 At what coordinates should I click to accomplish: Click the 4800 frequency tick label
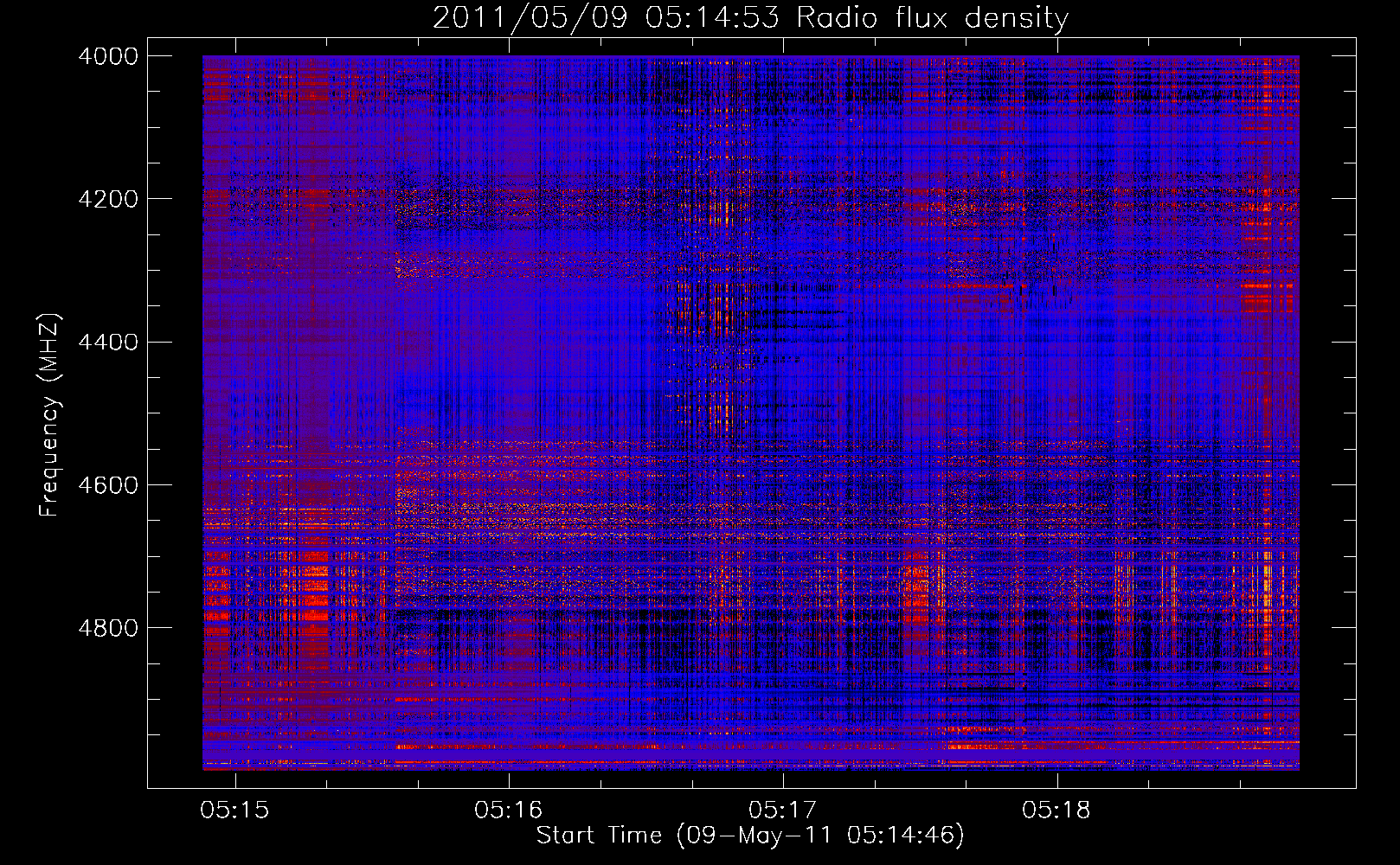click(x=108, y=628)
